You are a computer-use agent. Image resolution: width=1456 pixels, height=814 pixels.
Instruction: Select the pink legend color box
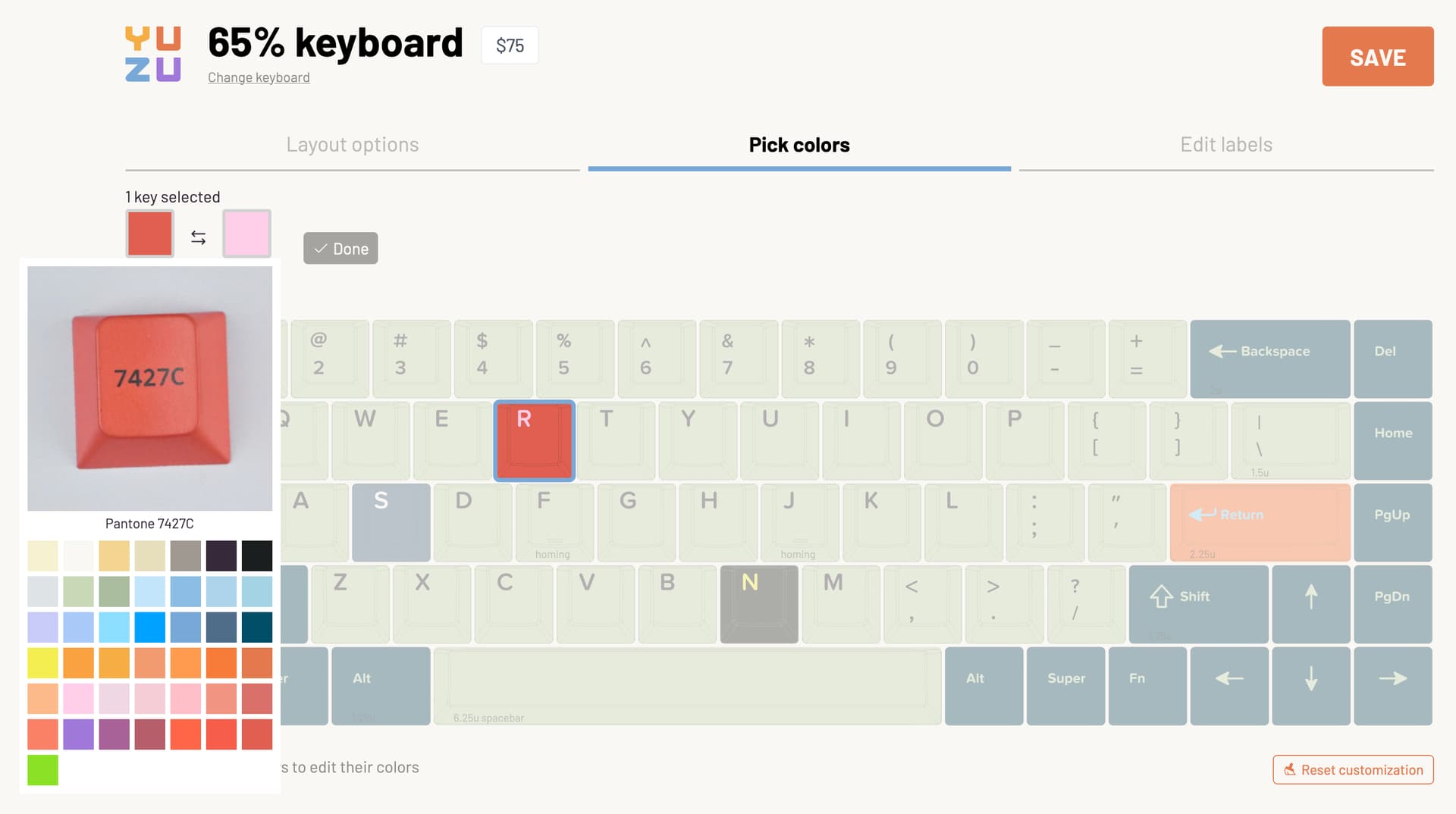click(246, 233)
